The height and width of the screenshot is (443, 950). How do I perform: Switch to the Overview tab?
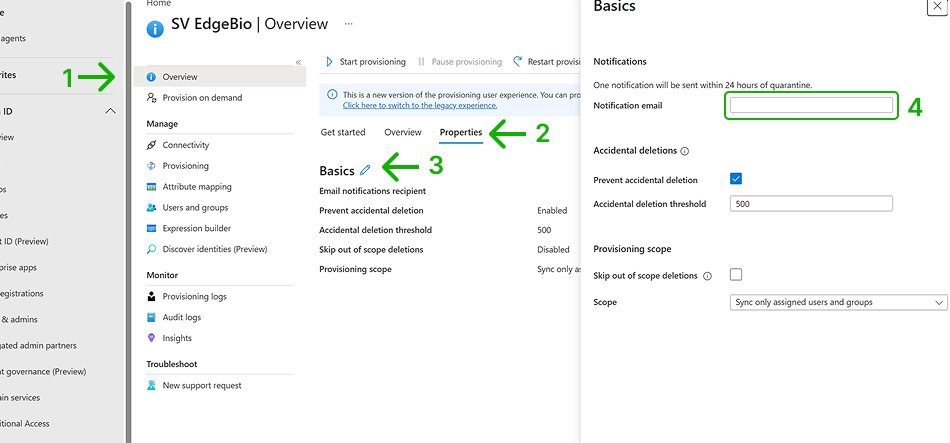403,132
